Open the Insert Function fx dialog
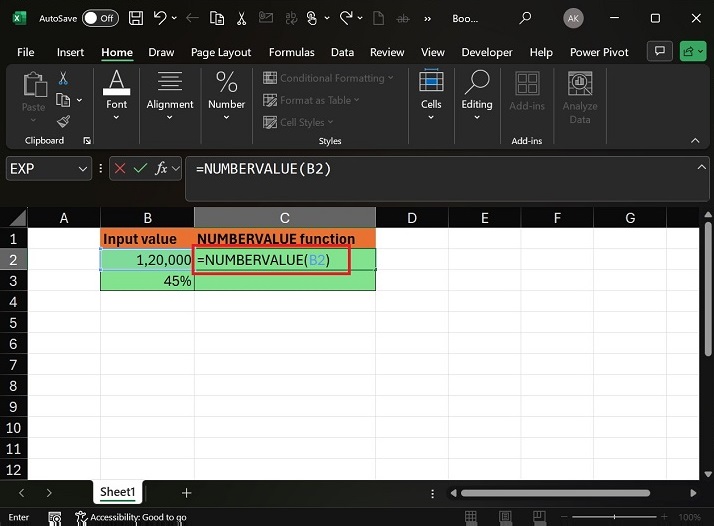The image size is (714, 526). (161, 169)
